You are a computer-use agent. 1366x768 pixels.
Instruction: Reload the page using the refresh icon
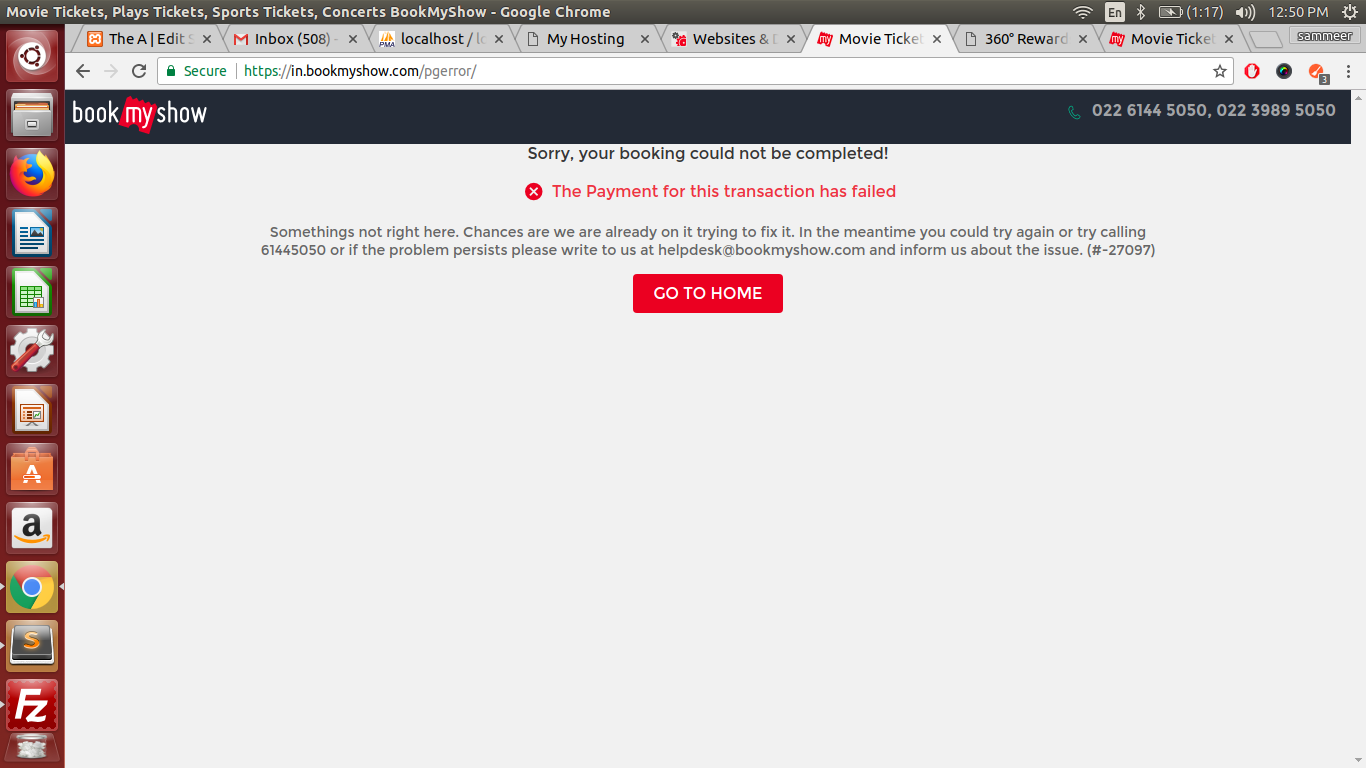click(x=139, y=71)
